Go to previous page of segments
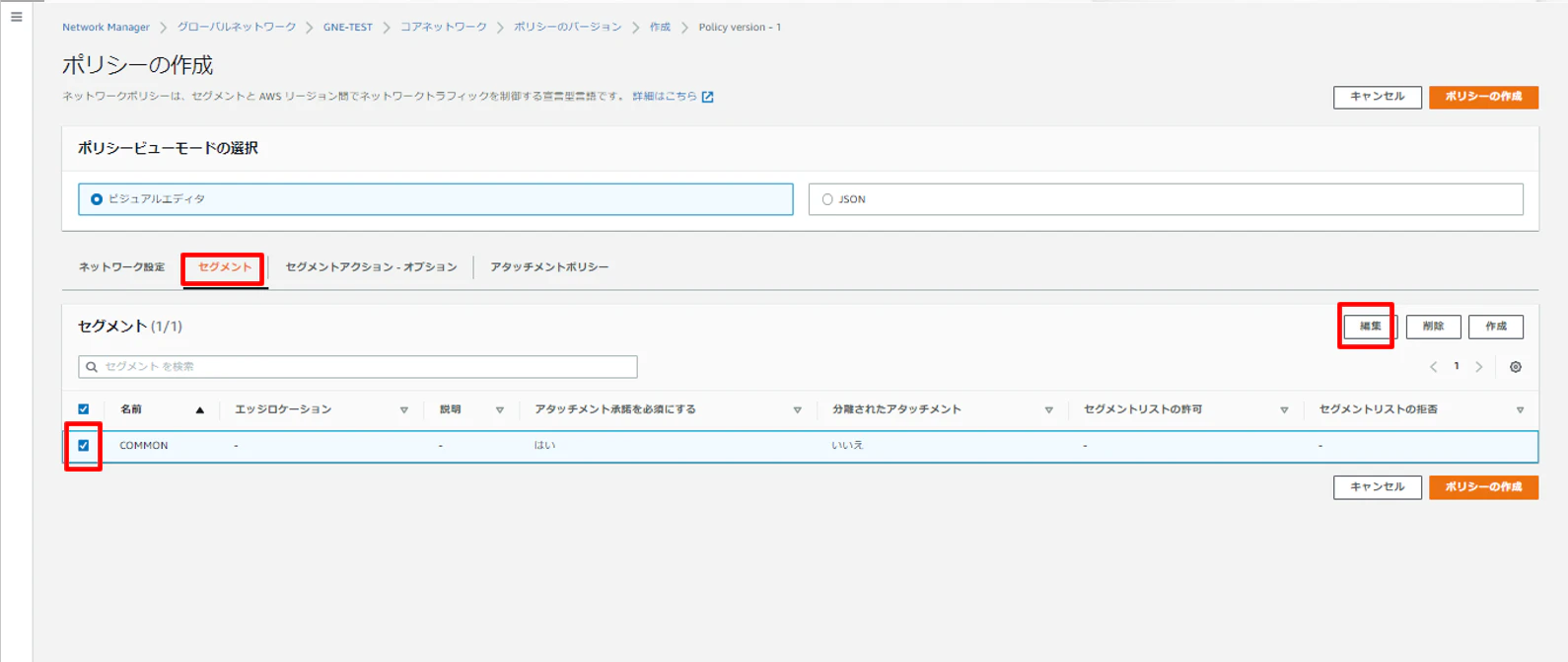This screenshot has height=662, width=1568. pyautogui.click(x=1434, y=367)
